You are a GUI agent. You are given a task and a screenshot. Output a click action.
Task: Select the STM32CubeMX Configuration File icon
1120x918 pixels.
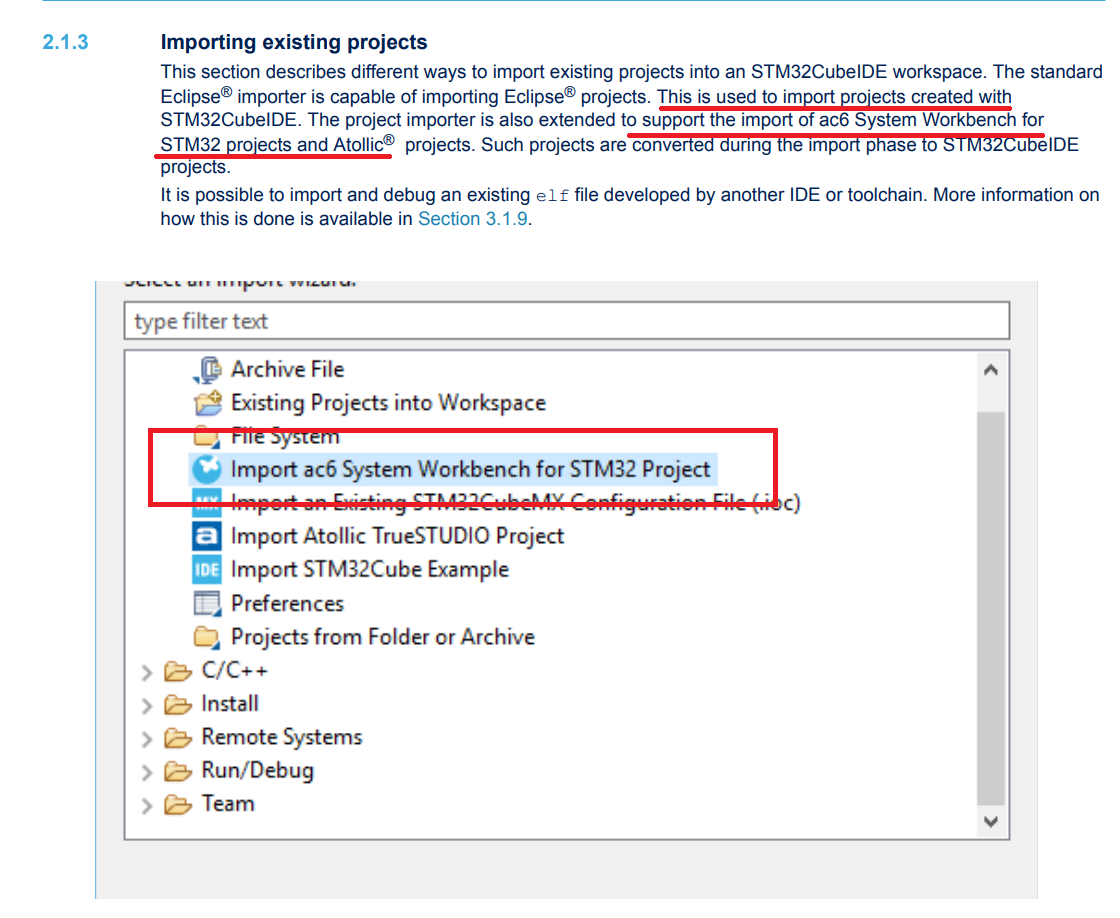205,502
